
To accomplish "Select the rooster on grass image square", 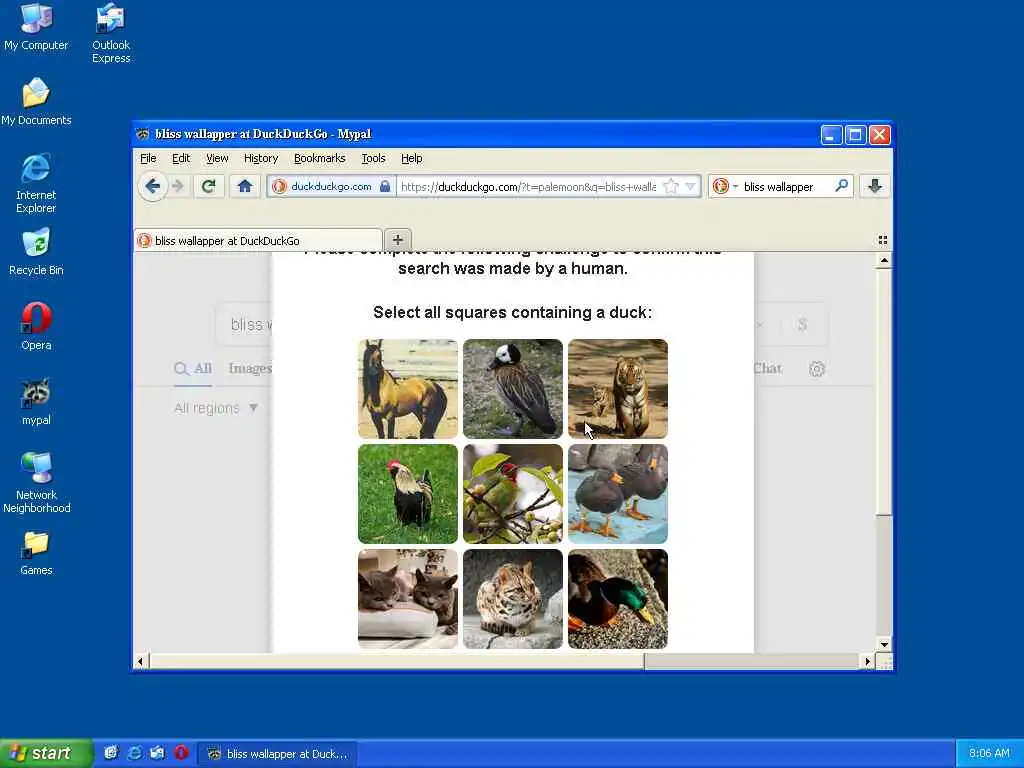I will pyautogui.click(x=408, y=494).
